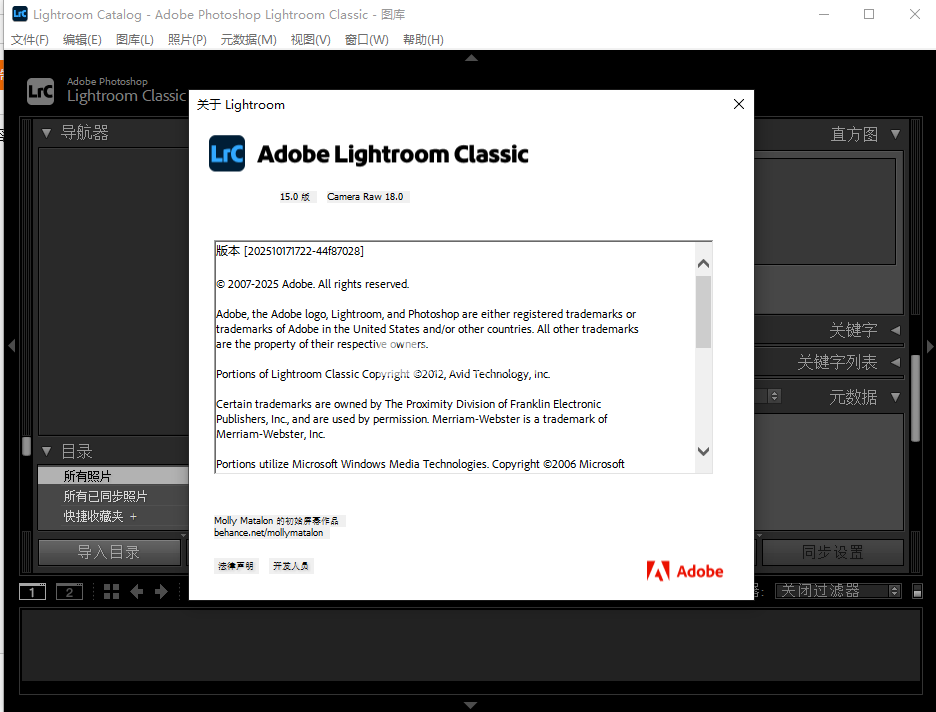Viewport: 936px width, 712px height.
Task: Open the 帮助(H) menu
Action: pos(423,39)
